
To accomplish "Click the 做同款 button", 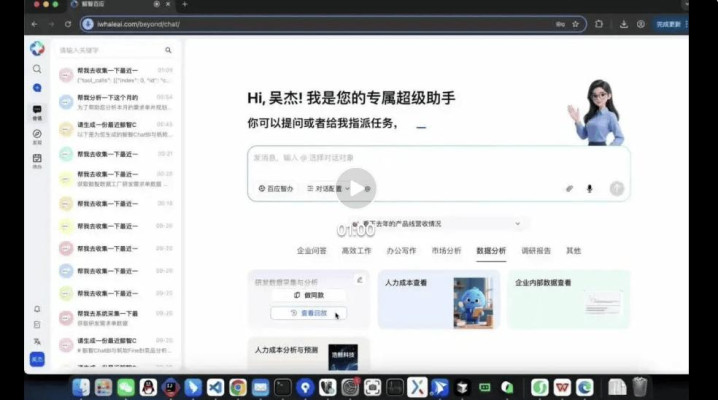I will point(309,296).
